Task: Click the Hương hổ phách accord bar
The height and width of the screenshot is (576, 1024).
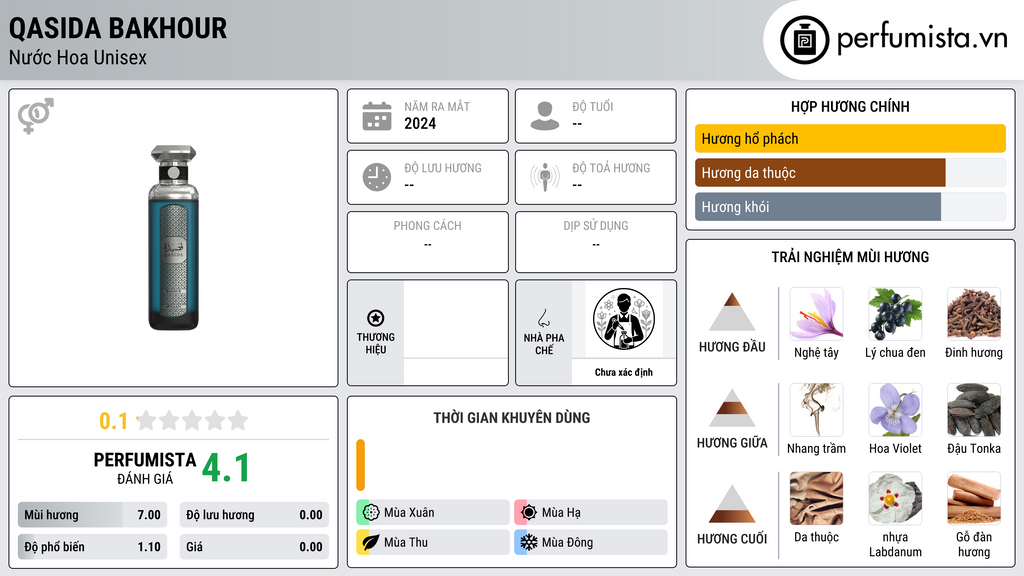Action: (x=850, y=138)
